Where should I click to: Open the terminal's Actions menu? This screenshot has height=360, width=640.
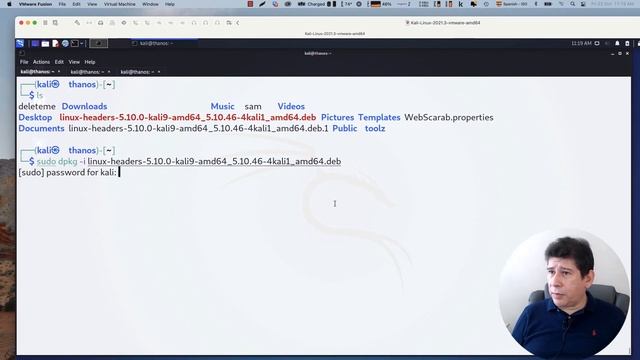tap(41, 62)
